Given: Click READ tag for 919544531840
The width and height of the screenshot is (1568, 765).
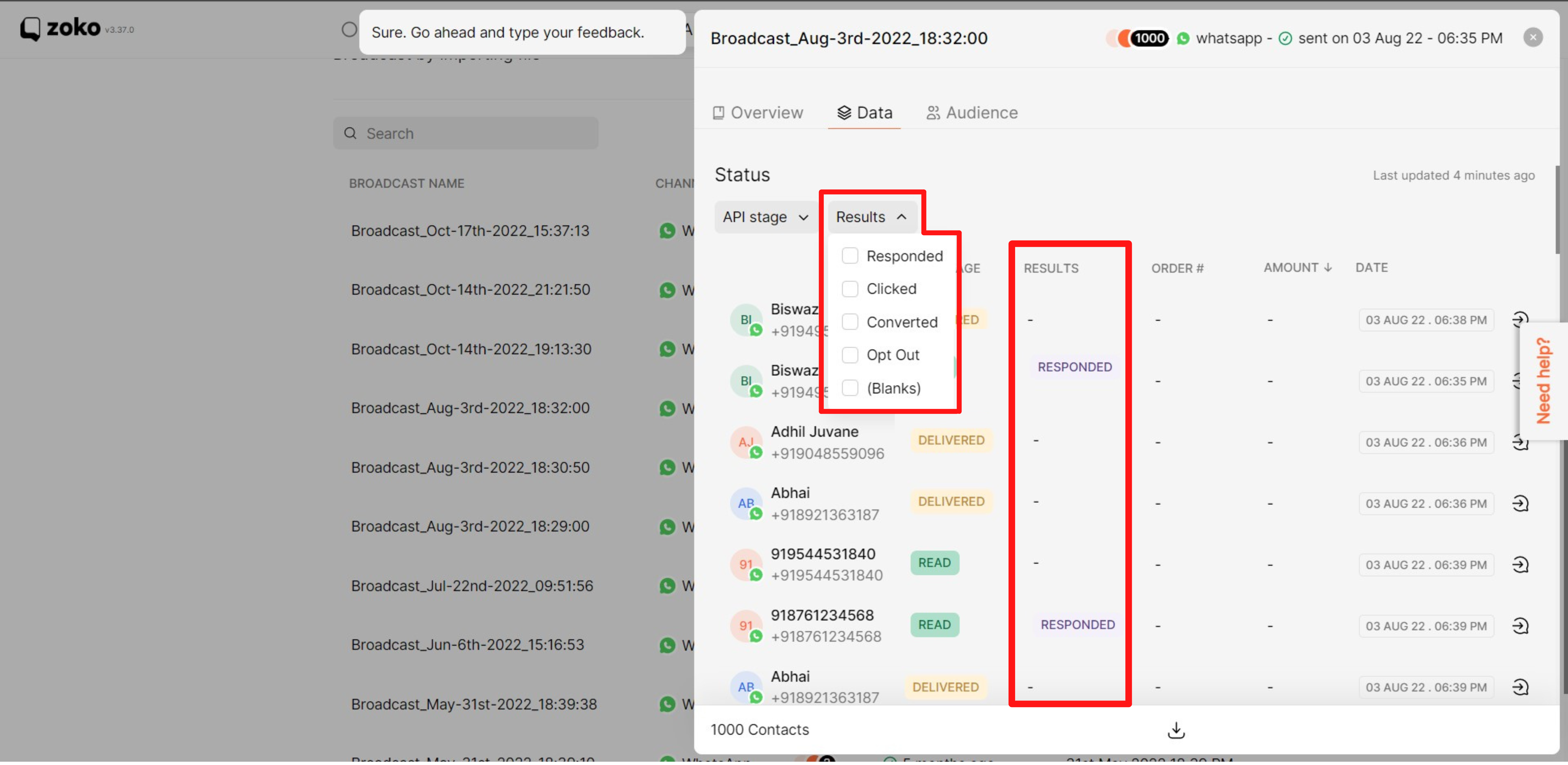Looking at the screenshot, I should coord(934,563).
